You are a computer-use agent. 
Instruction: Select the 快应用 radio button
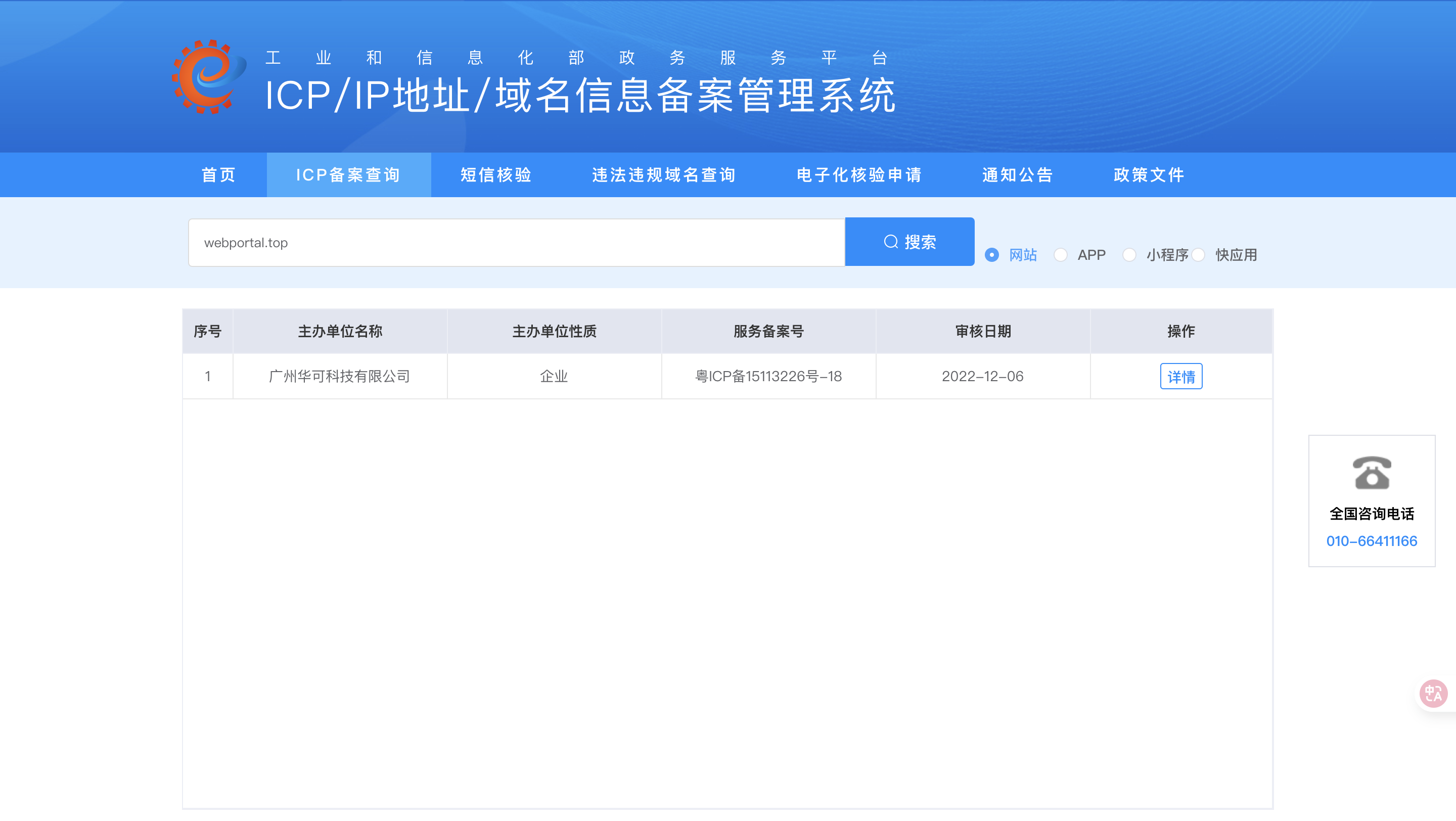click(1198, 255)
